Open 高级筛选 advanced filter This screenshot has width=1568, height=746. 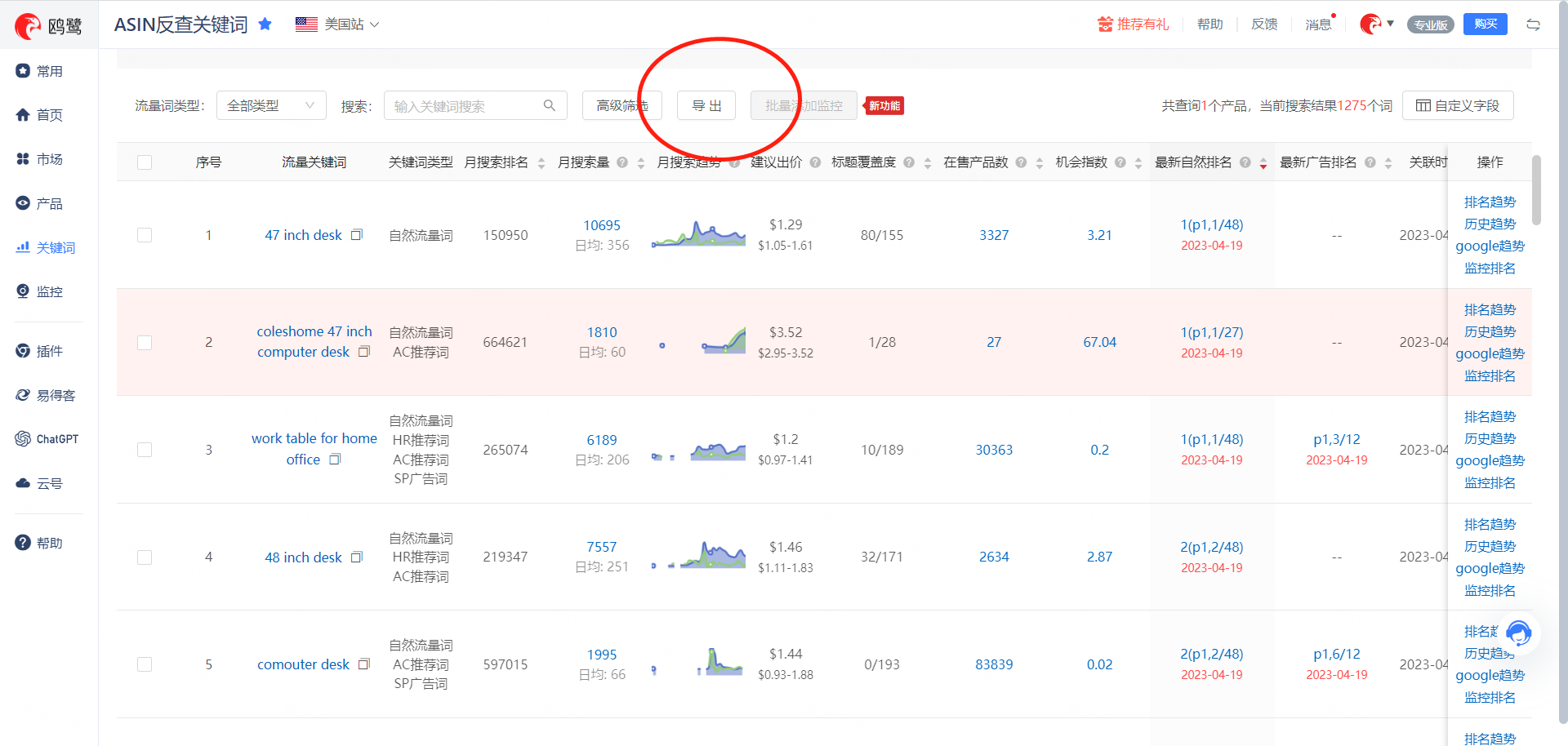(621, 105)
